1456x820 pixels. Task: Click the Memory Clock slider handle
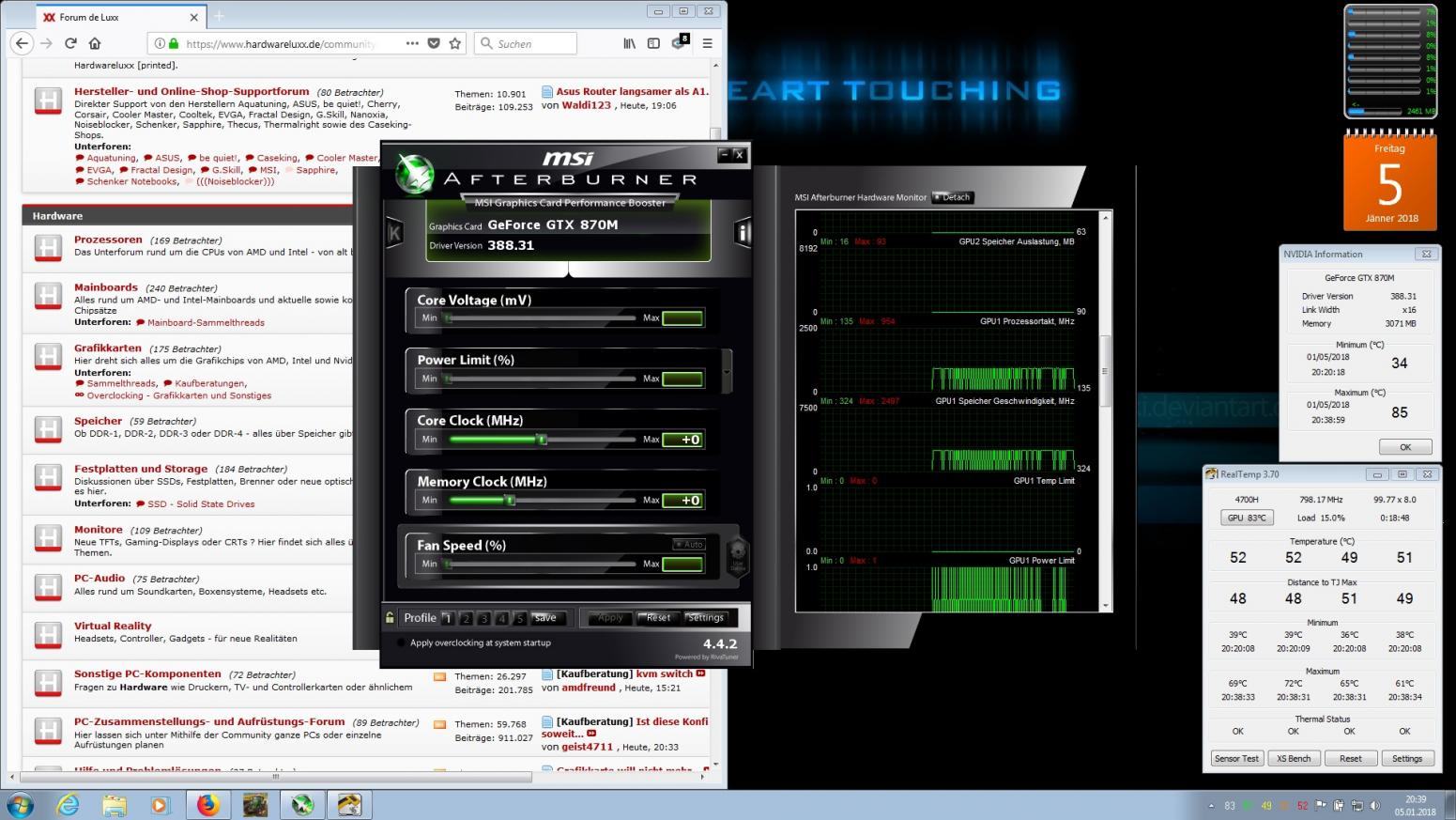coord(511,501)
